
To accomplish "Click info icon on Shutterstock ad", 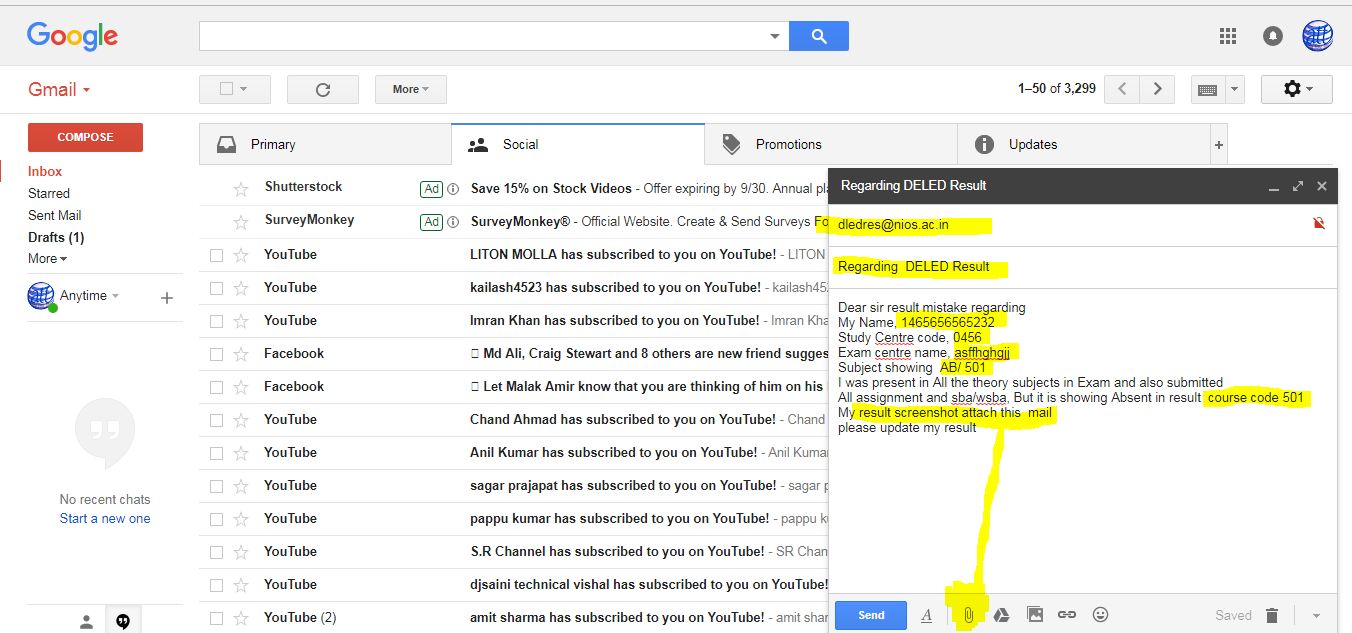I will tap(453, 188).
